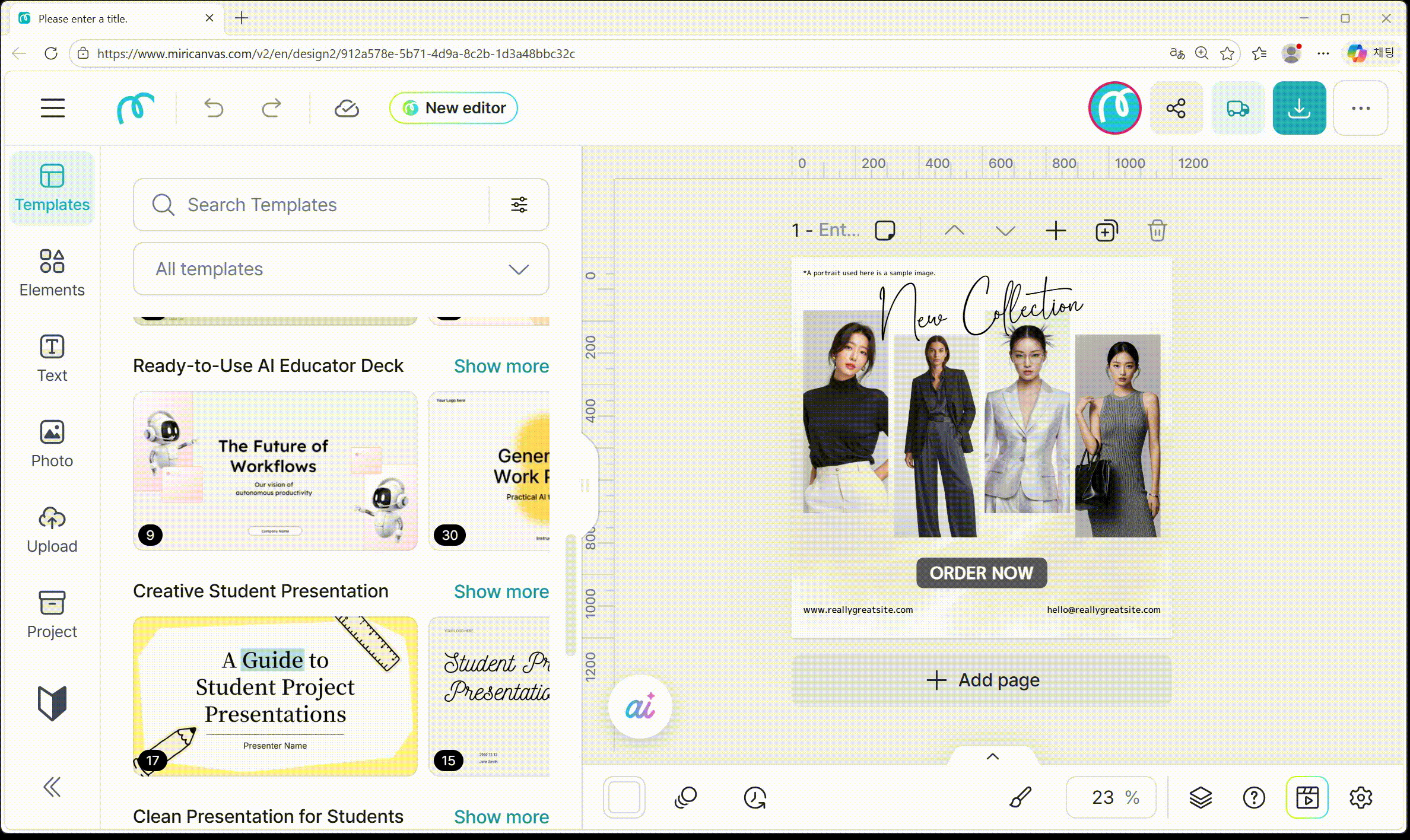
Task: Switch to the Text tab
Action: click(x=52, y=358)
